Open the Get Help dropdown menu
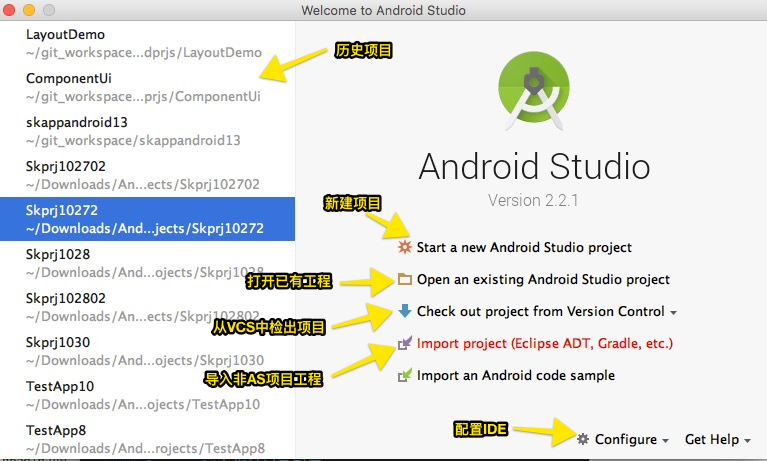The image size is (767, 461). [717, 439]
